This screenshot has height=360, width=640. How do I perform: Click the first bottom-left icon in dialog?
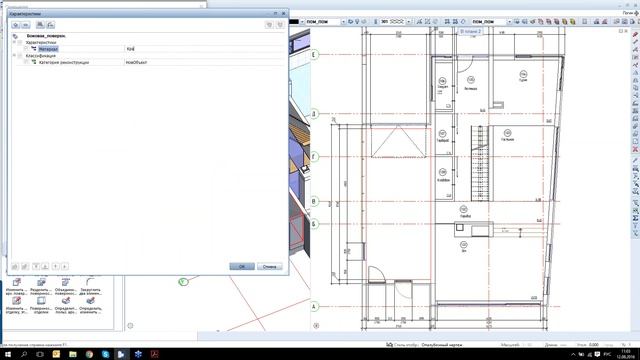coord(15,267)
